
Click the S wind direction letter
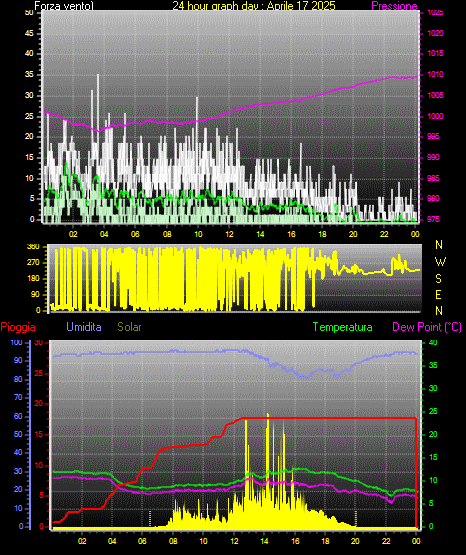(x=438, y=279)
